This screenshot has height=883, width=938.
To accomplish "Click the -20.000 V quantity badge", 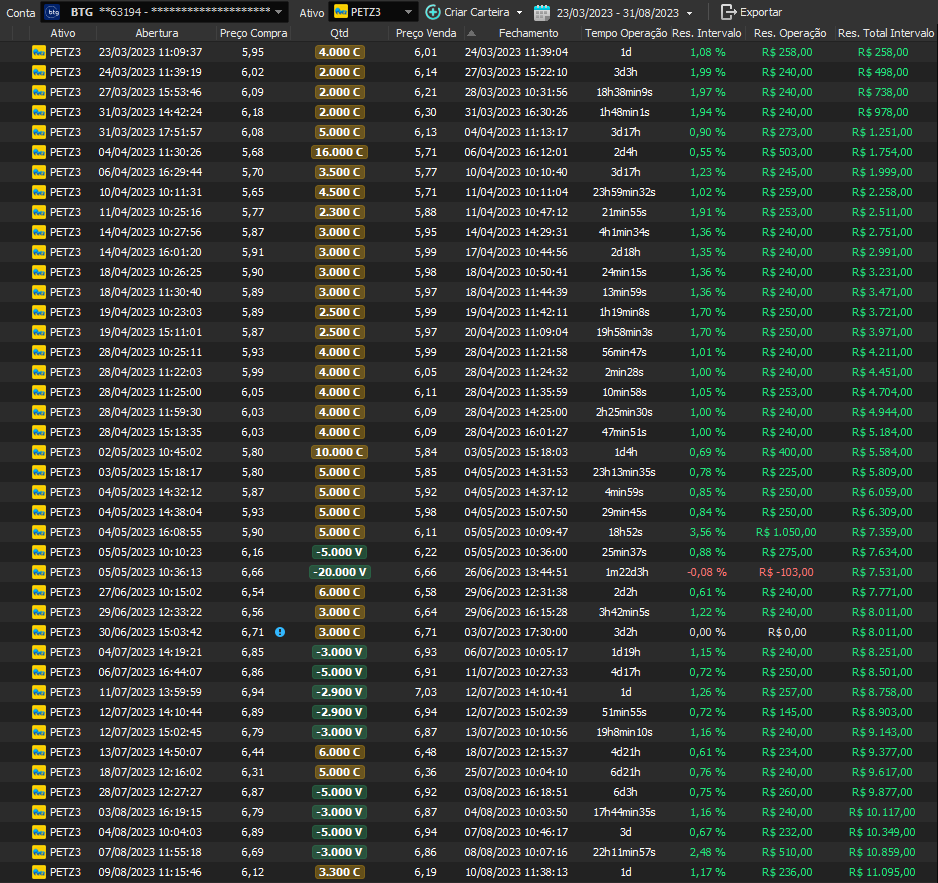I will [339, 572].
